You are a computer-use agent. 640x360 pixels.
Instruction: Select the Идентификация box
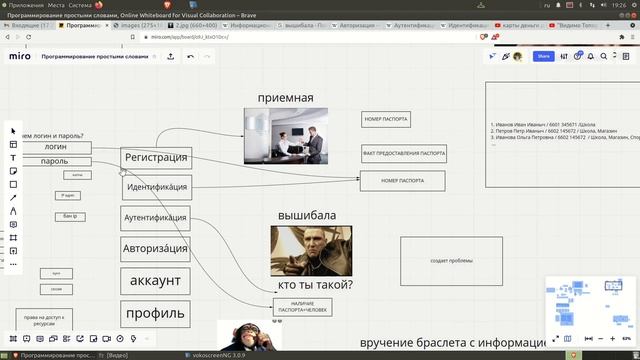click(x=157, y=187)
